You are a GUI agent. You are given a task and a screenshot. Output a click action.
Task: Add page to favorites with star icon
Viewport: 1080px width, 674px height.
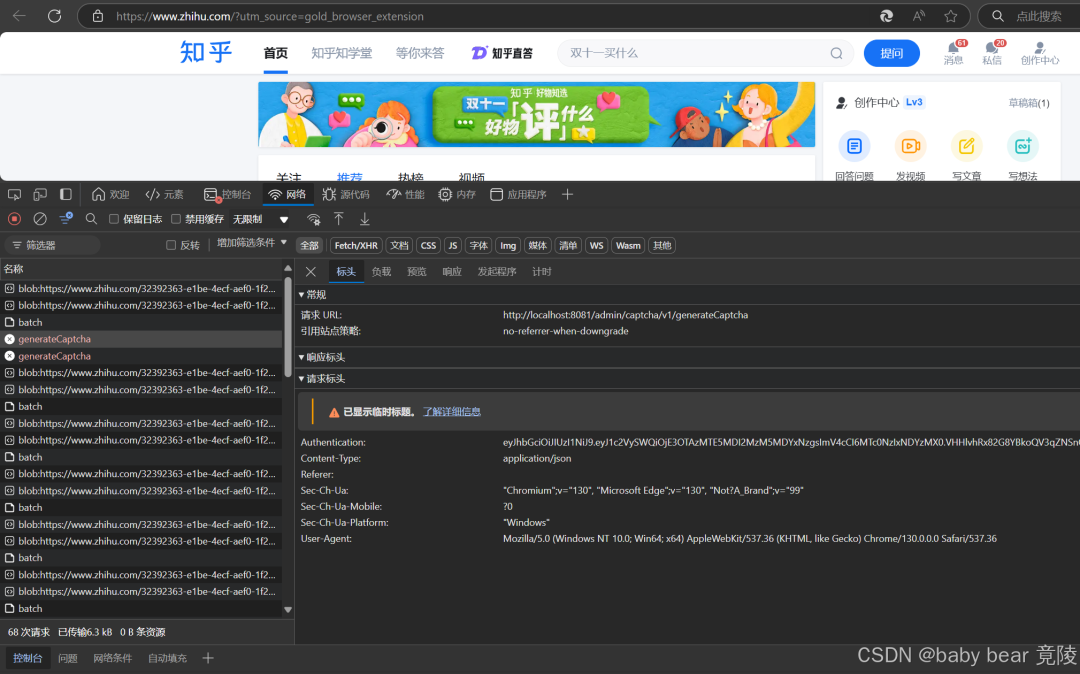951,16
